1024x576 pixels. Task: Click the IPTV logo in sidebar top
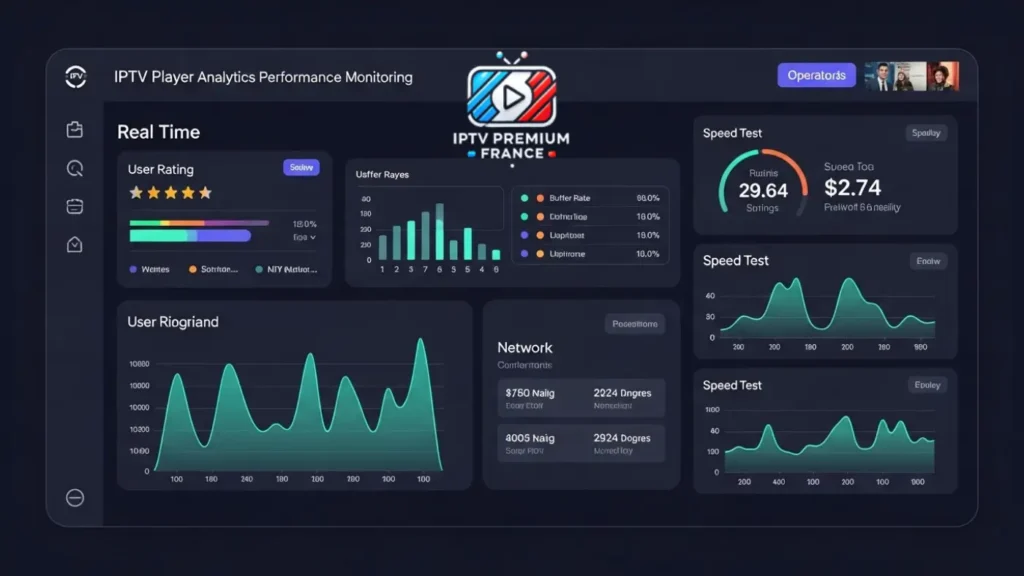(x=75, y=77)
